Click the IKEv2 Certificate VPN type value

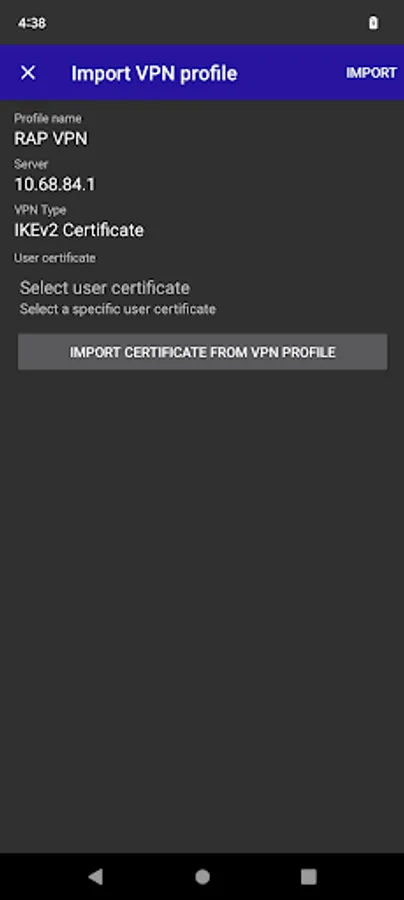79,230
